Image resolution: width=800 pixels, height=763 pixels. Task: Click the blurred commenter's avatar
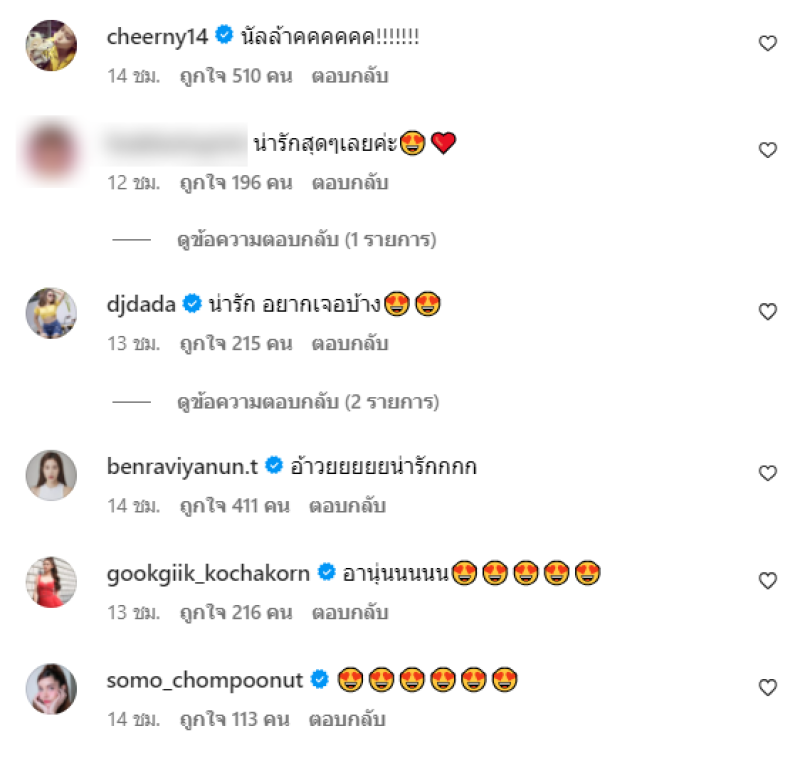[x=51, y=152]
